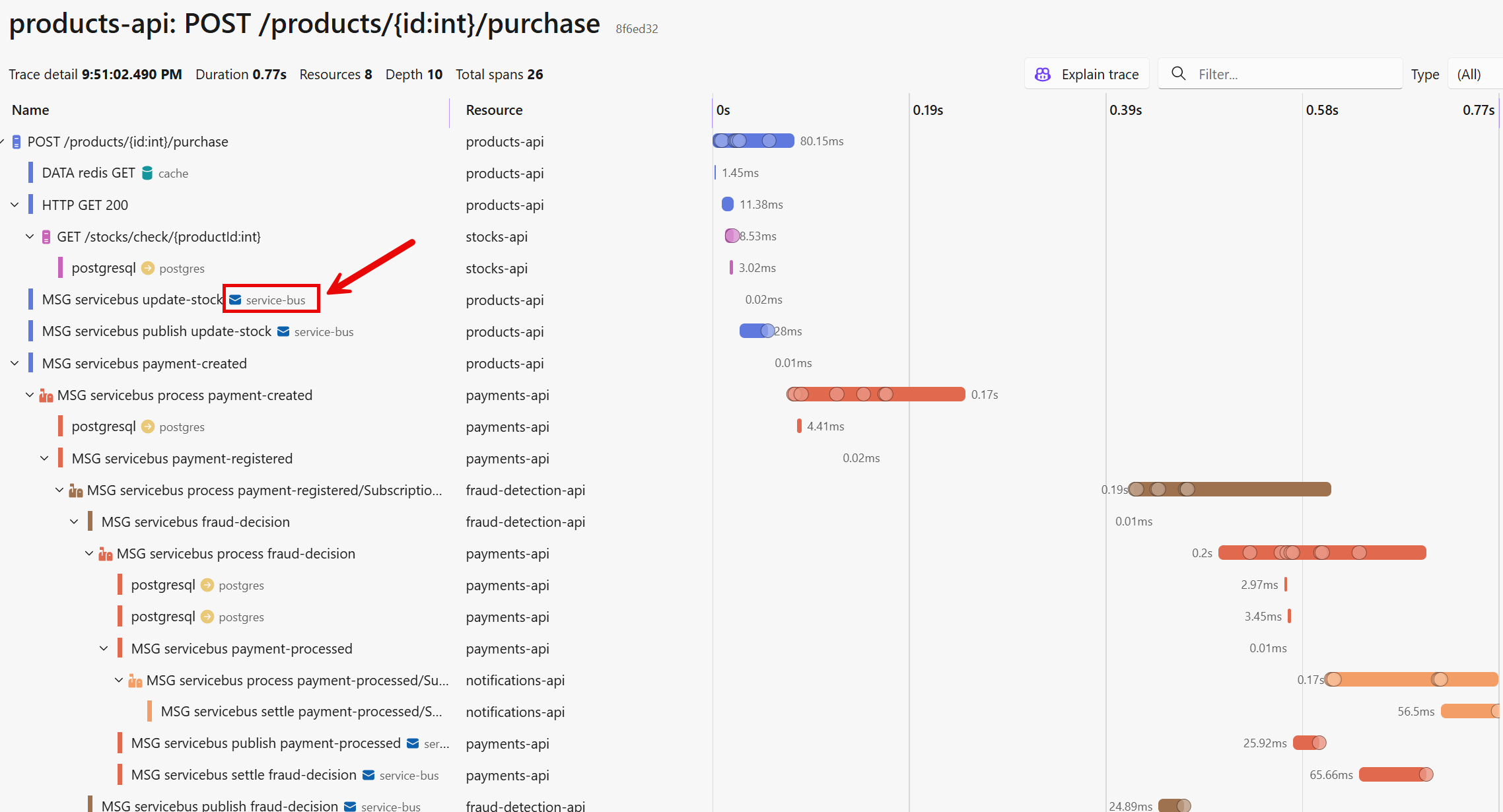Image resolution: width=1503 pixels, height=812 pixels.
Task: Click the Resource column header
Action: [x=494, y=110]
